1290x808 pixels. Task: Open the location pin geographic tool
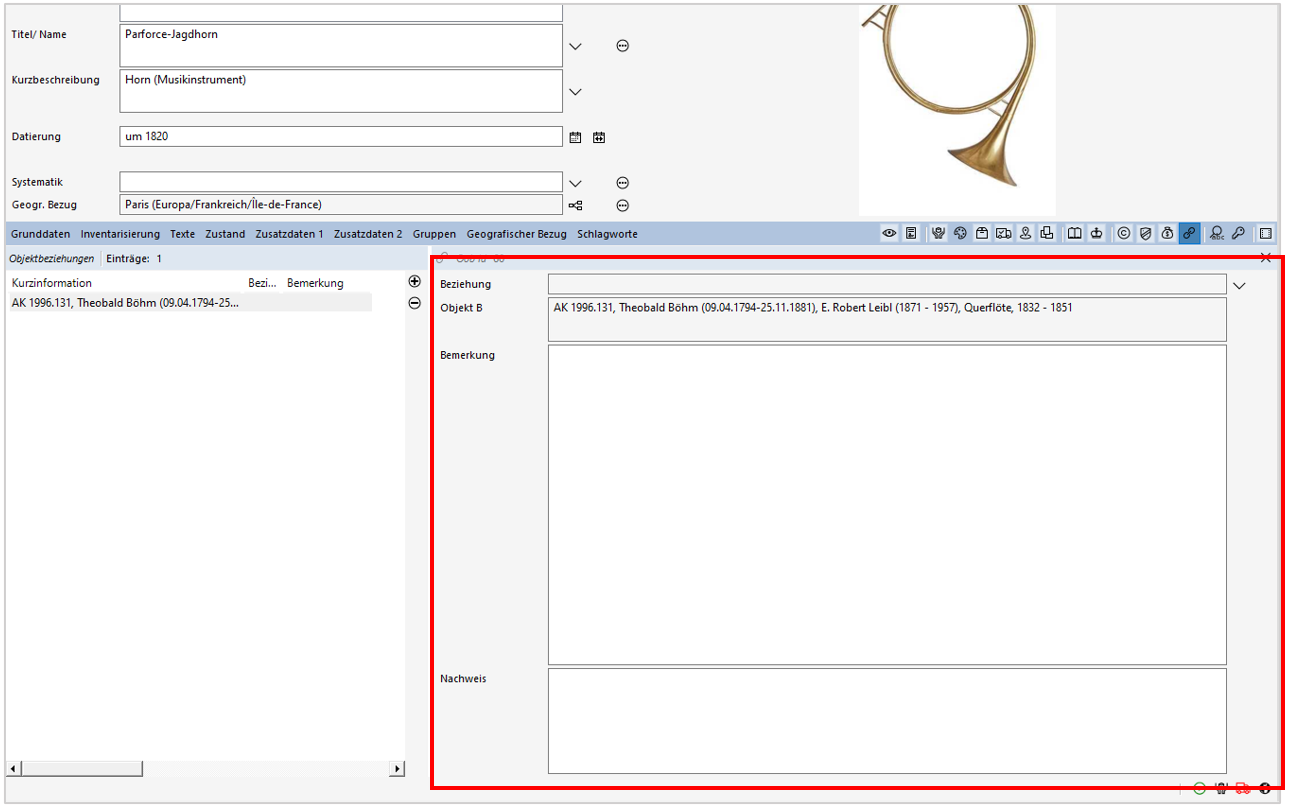click(x=1025, y=233)
